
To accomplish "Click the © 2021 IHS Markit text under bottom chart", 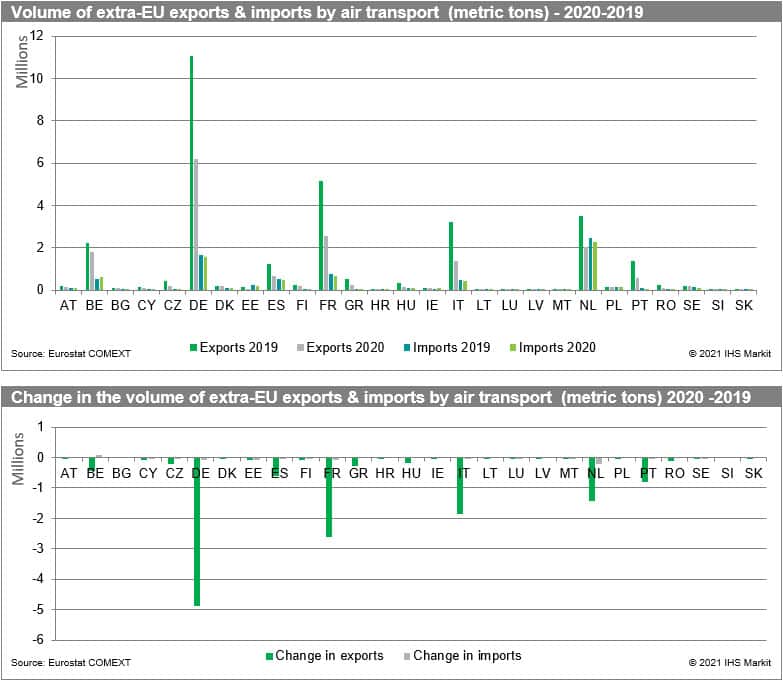I will tap(729, 662).
